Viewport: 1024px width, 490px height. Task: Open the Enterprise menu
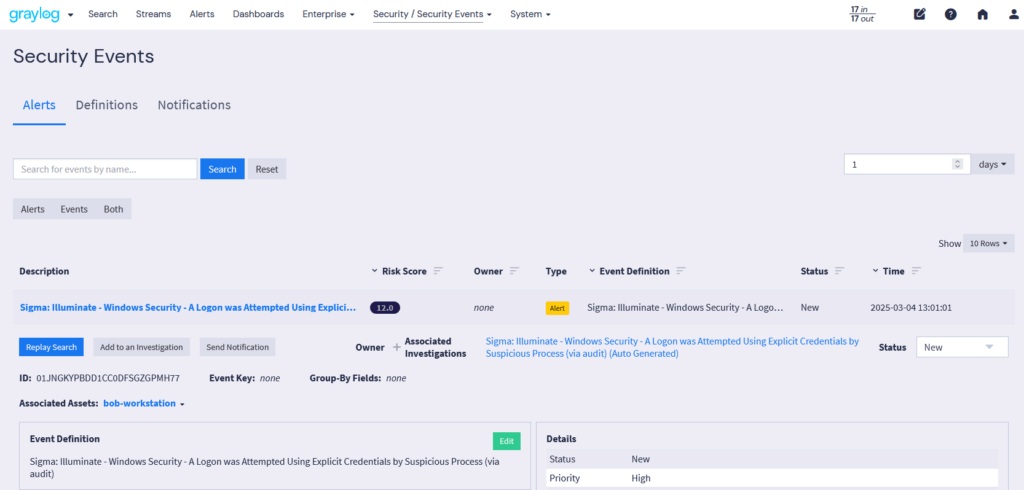pos(328,14)
